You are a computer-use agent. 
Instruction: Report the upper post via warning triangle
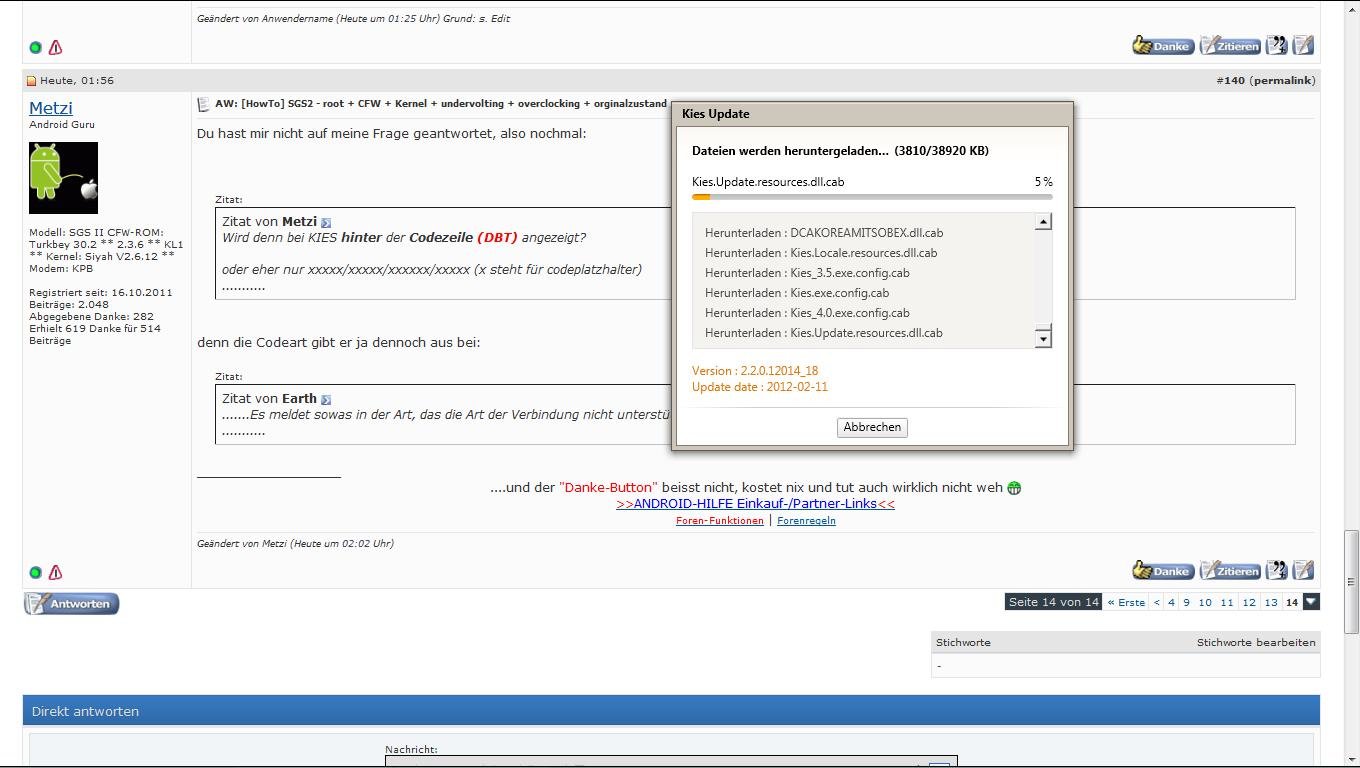[x=55, y=47]
